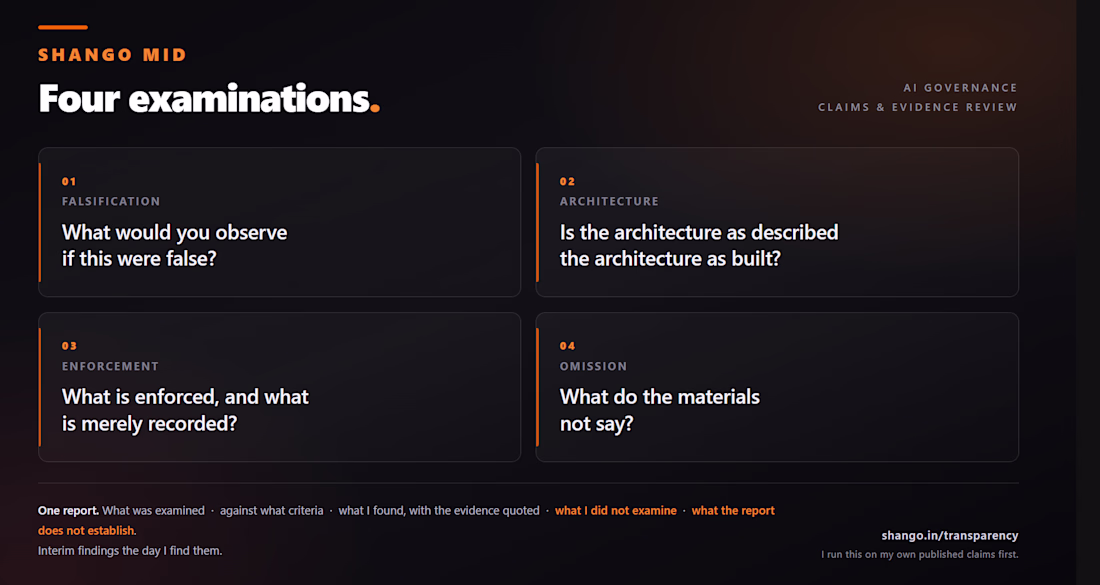Click the orange 03 number label

tap(69, 346)
